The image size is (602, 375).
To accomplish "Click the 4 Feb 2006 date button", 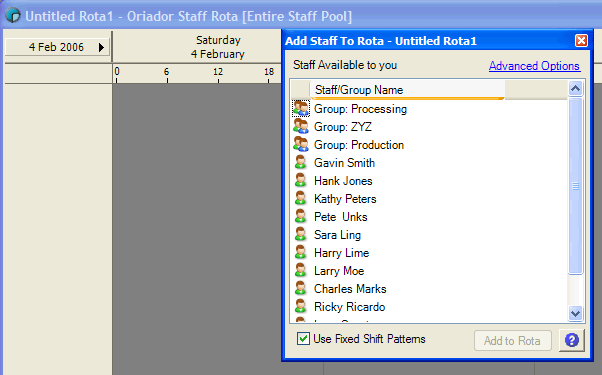I will [x=57, y=47].
